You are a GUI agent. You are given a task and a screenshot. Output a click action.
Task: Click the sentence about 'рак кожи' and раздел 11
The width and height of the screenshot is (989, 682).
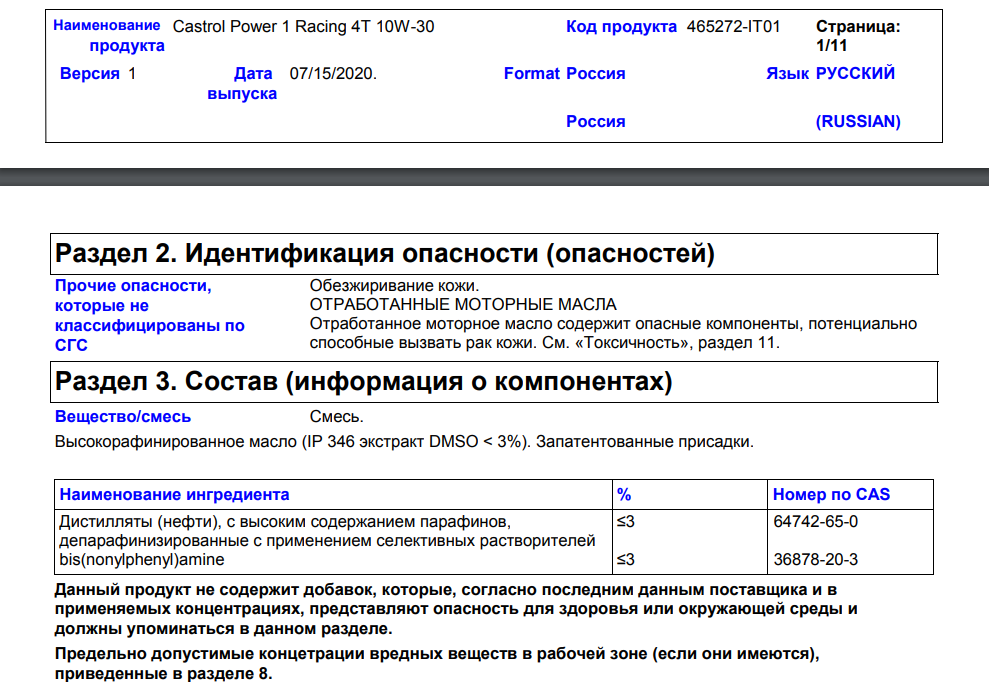point(613,333)
